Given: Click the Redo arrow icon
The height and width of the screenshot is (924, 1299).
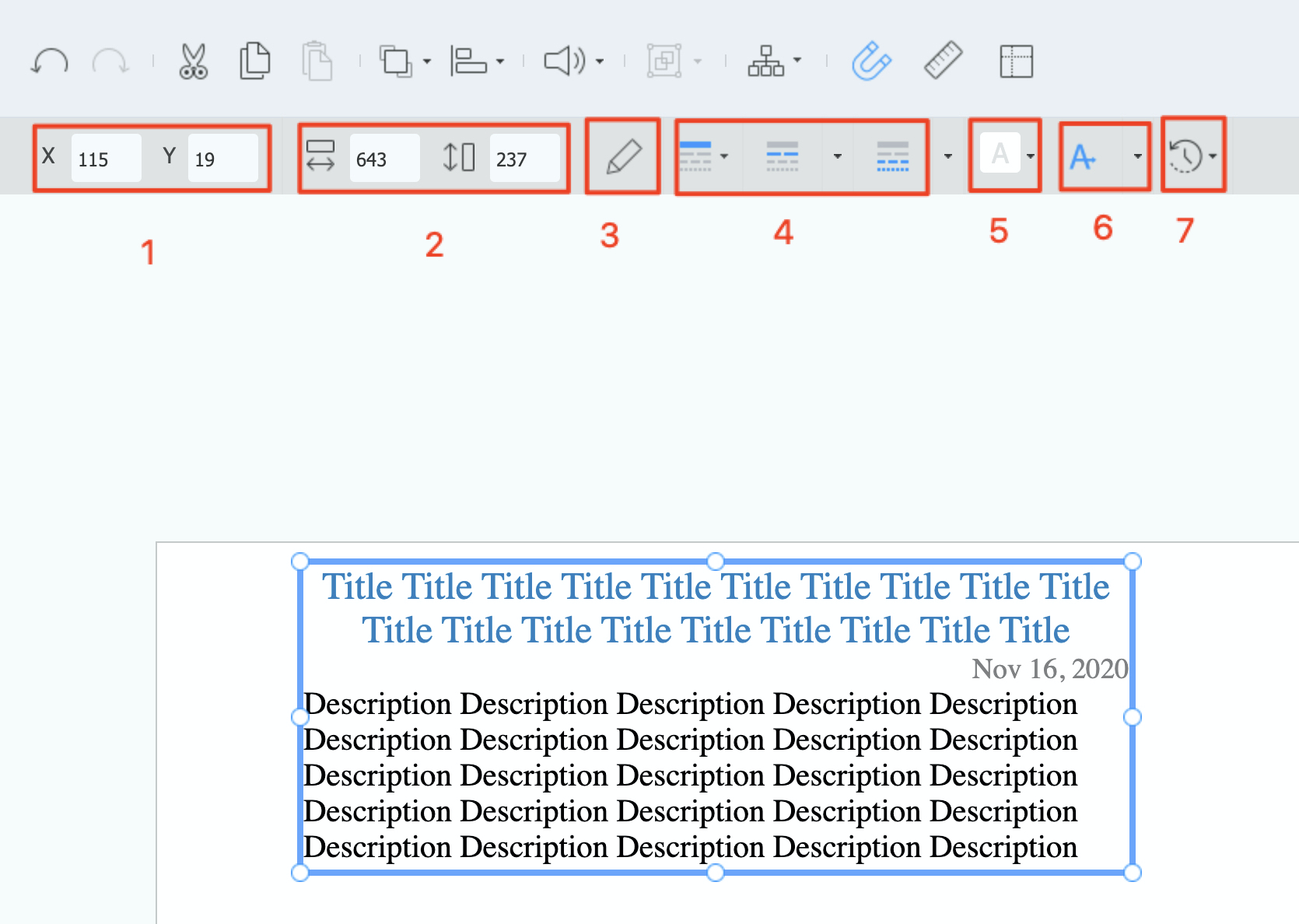Looking at the screenshot, I should [110, 61].
